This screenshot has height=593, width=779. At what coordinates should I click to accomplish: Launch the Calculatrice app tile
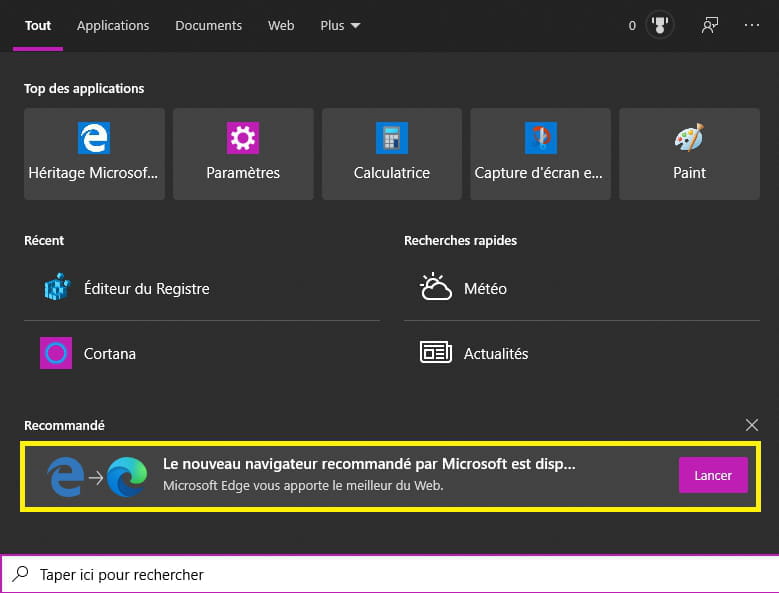coord(391,154)
